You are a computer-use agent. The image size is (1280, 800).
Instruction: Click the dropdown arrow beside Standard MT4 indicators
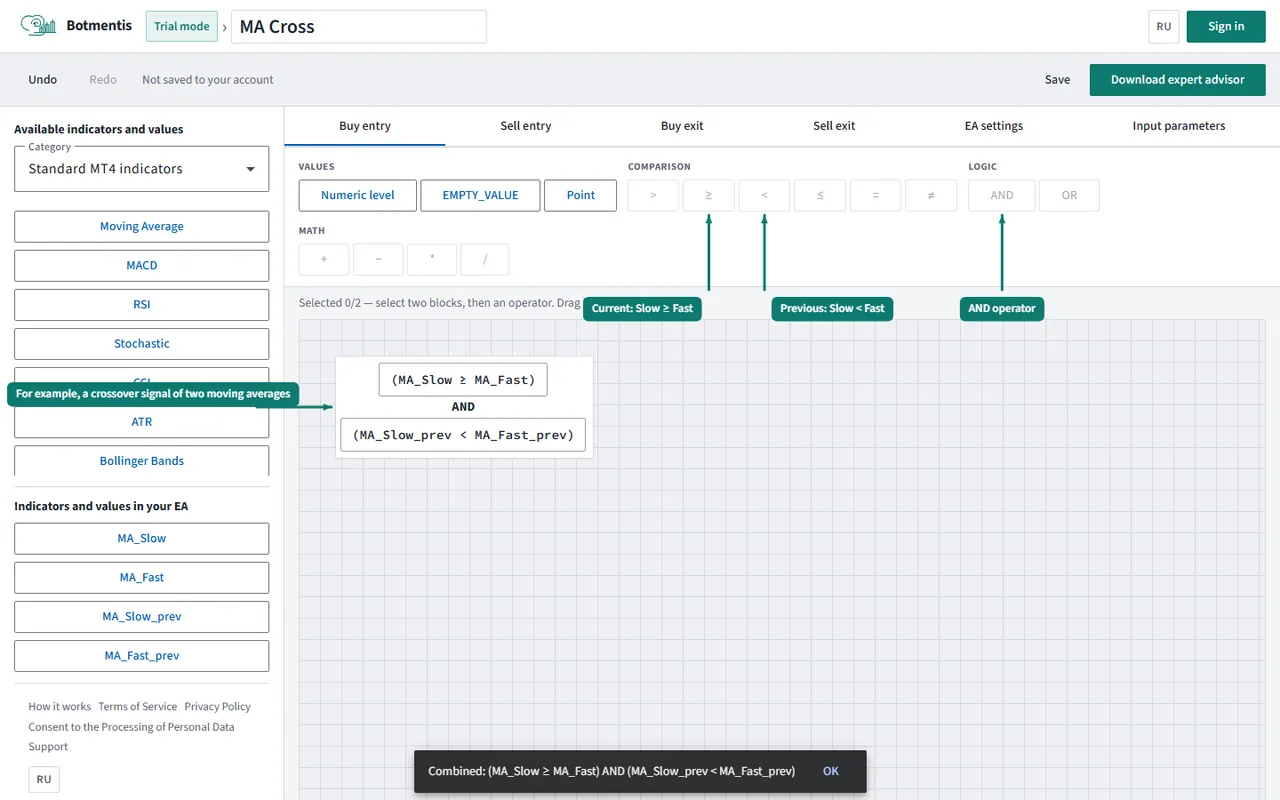pos(251,169)
